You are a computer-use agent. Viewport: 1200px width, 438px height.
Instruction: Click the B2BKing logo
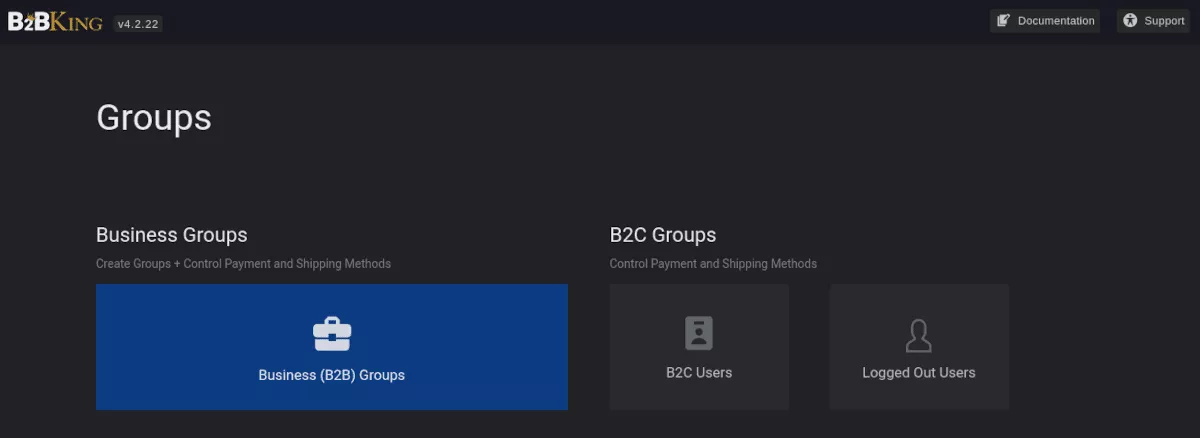click(x=55, y=21)
